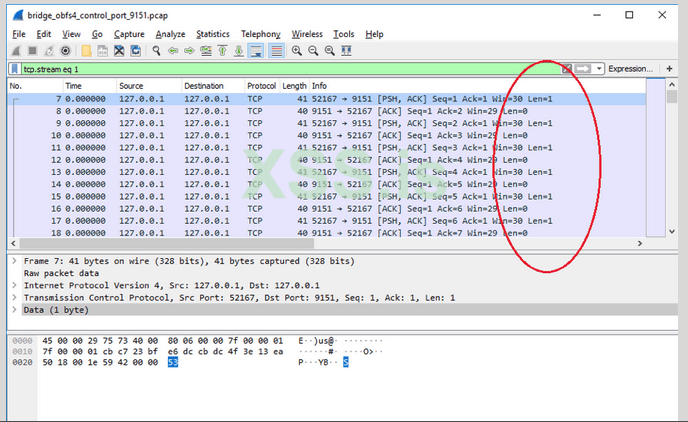Click the Stop capturing packets square icon
Image resolution: width=688 pixels, height=422 pixels.
tap(32, 51)
